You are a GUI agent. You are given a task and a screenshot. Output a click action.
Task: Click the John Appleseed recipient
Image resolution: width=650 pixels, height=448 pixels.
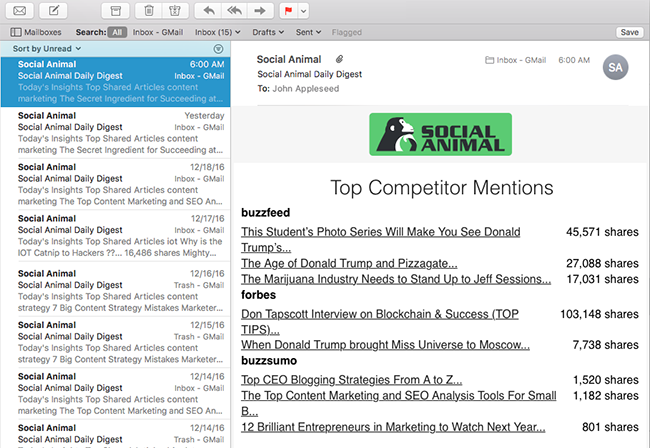click(x=306, y=89)
